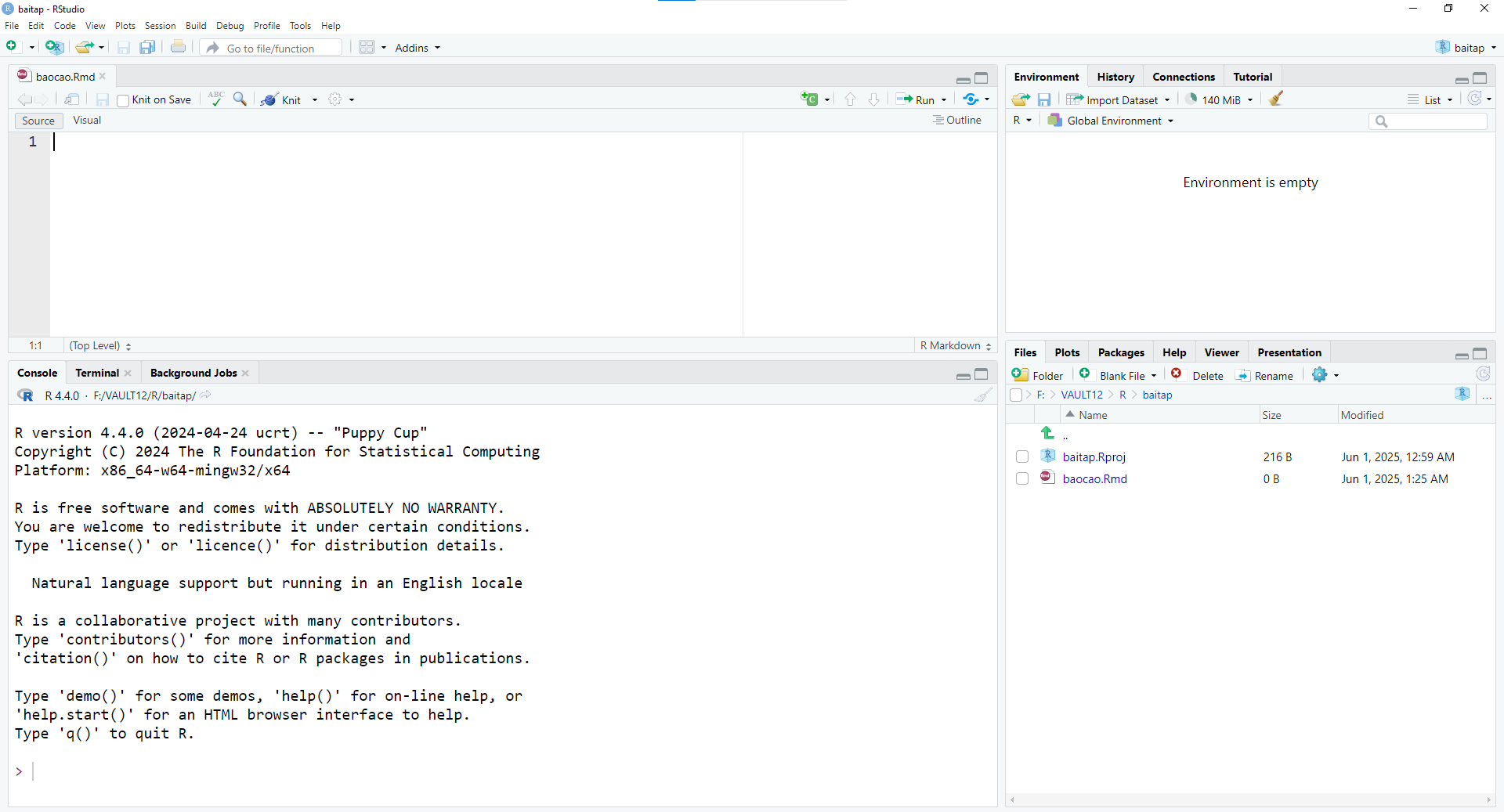Switch to Background Jobs tab
The height and width of the screenshot is (812, 1504).
point(193,373)
